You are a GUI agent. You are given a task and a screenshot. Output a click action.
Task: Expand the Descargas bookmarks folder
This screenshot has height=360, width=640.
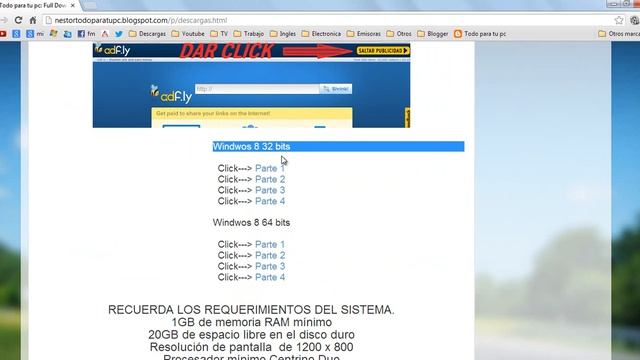[147, 34]
